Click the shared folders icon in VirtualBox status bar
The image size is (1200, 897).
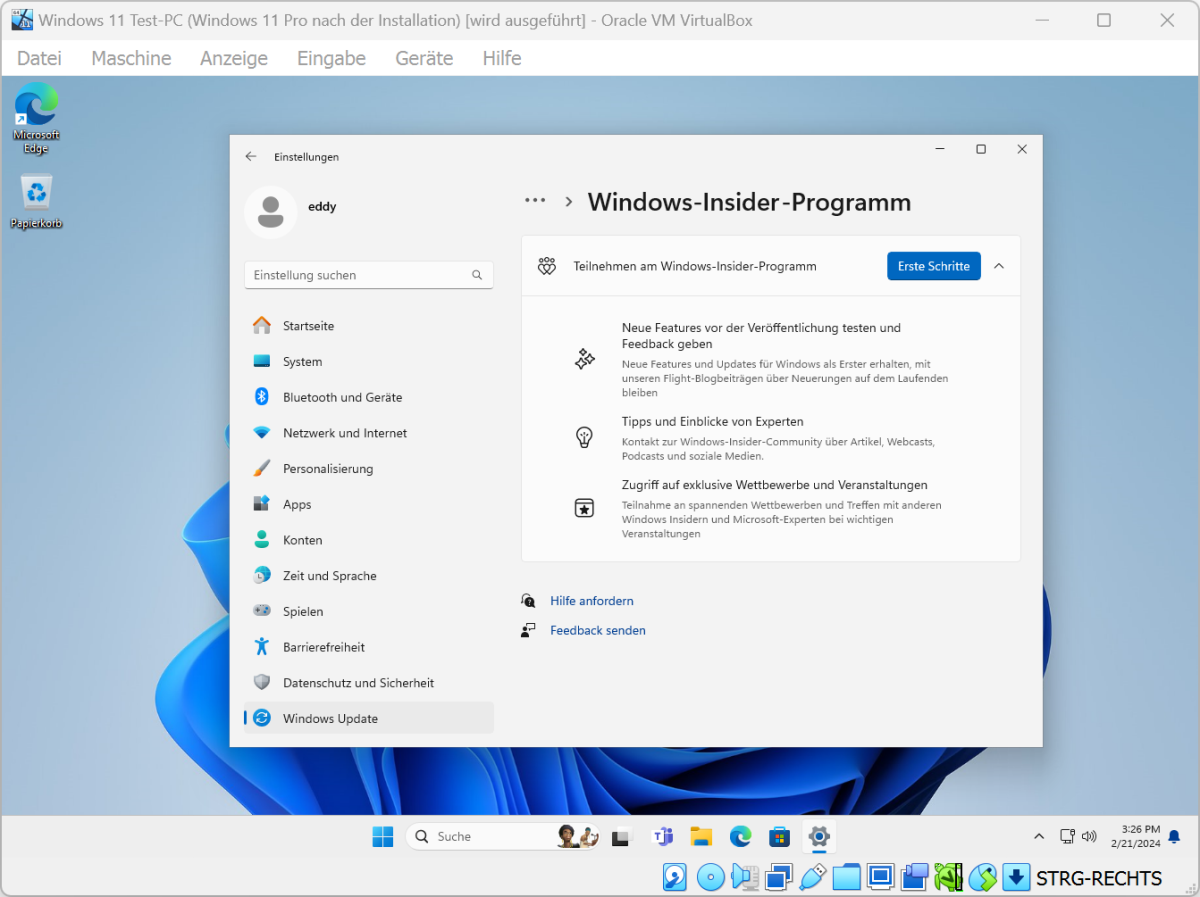[847, 876]
